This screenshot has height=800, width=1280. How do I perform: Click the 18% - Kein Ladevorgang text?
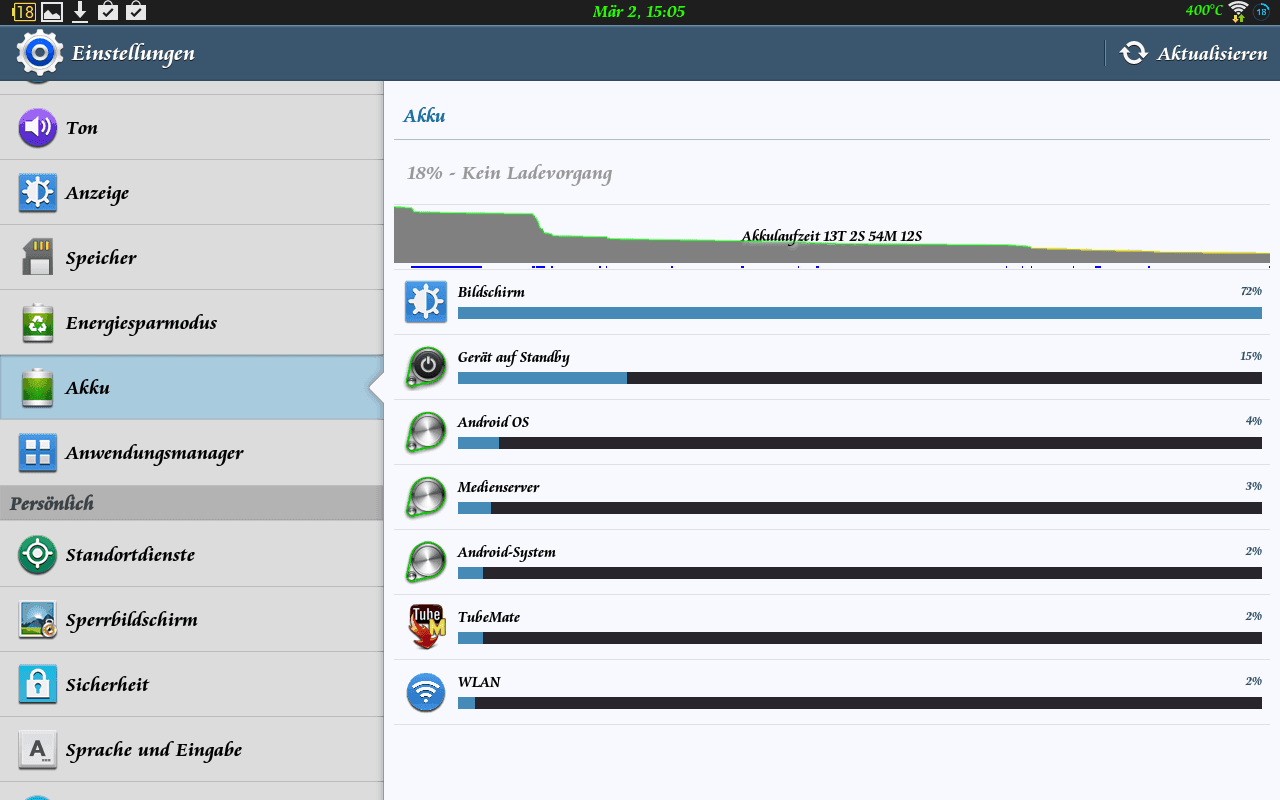tap(509, 173)
